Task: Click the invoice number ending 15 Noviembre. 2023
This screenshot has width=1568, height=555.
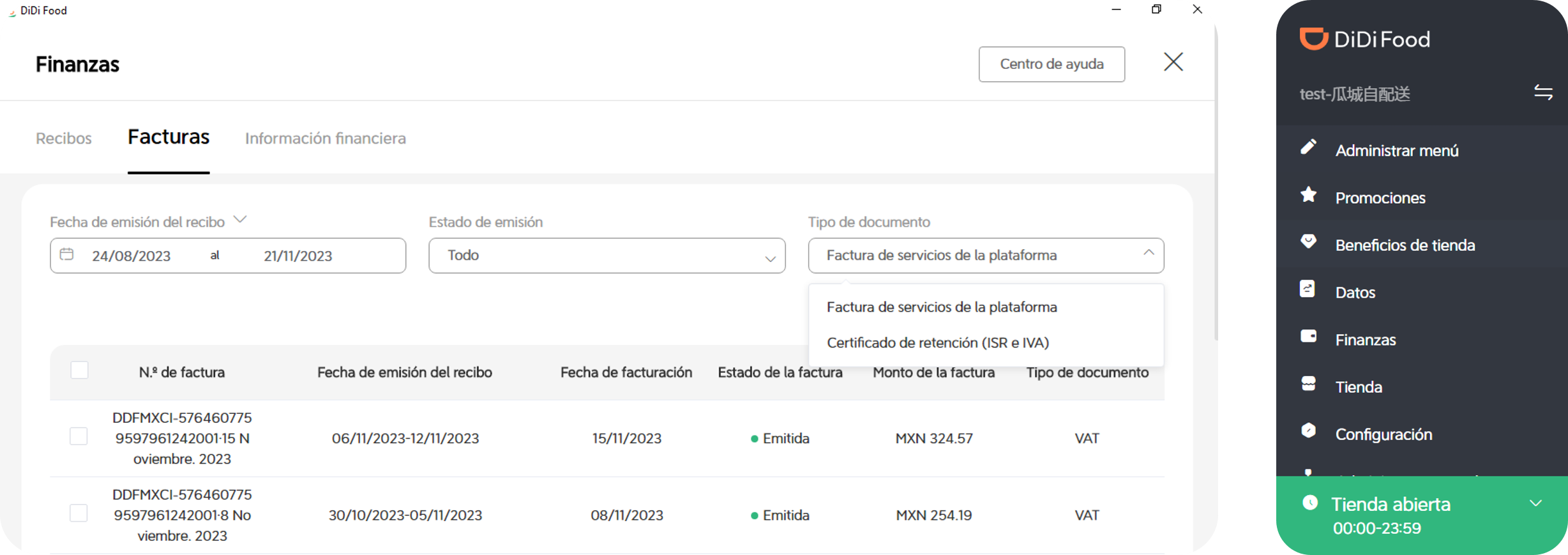Action: [x=182, y=438]
